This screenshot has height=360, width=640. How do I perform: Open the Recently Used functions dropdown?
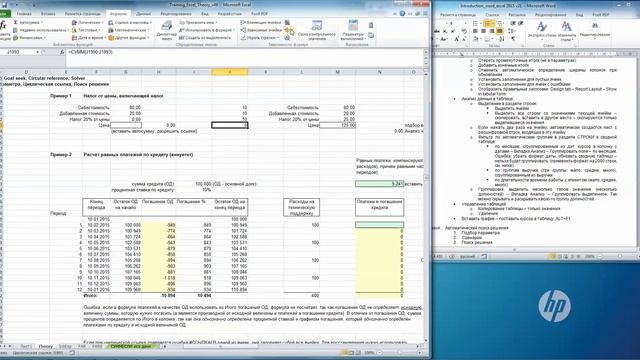click(40, 30)
